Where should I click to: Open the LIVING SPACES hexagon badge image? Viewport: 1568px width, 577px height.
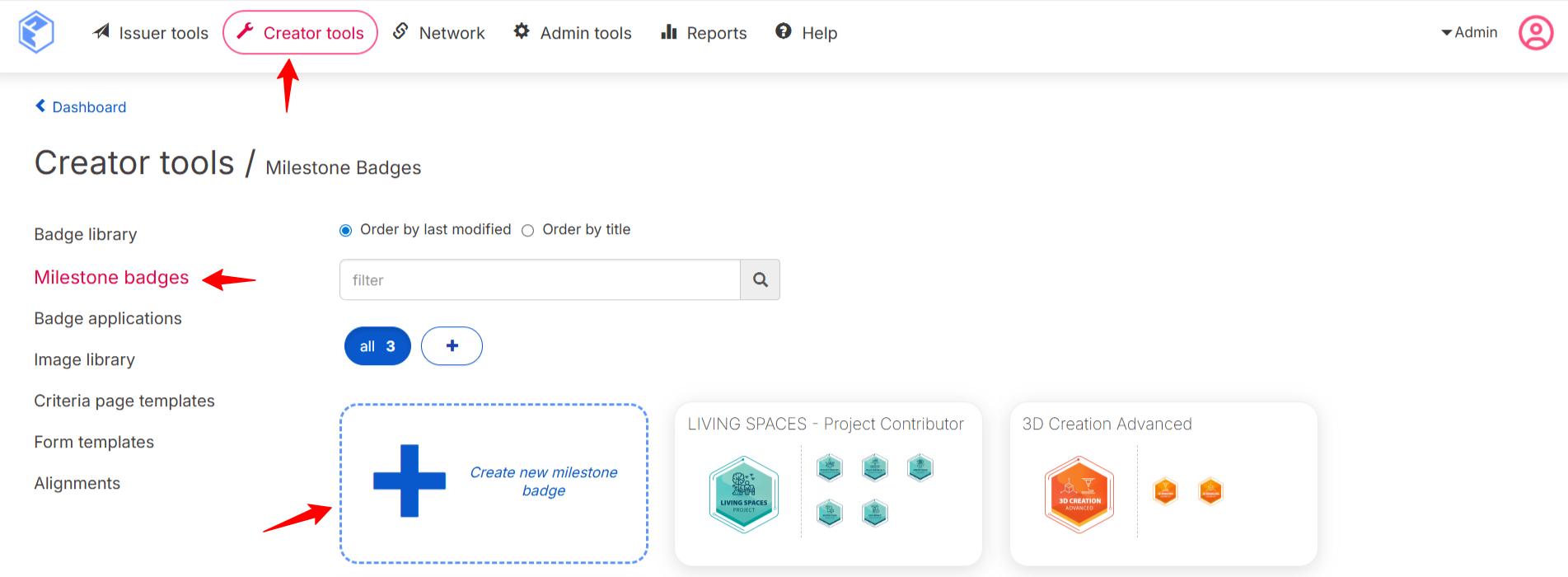[x=744, y=495]
